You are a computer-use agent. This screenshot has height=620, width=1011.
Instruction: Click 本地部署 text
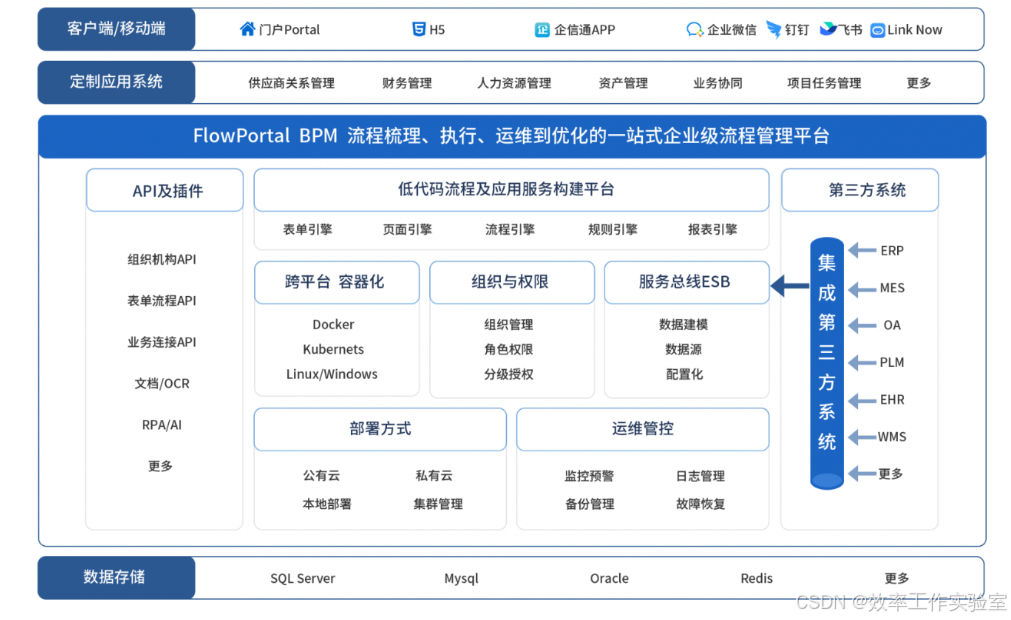(x=327, y=504)
